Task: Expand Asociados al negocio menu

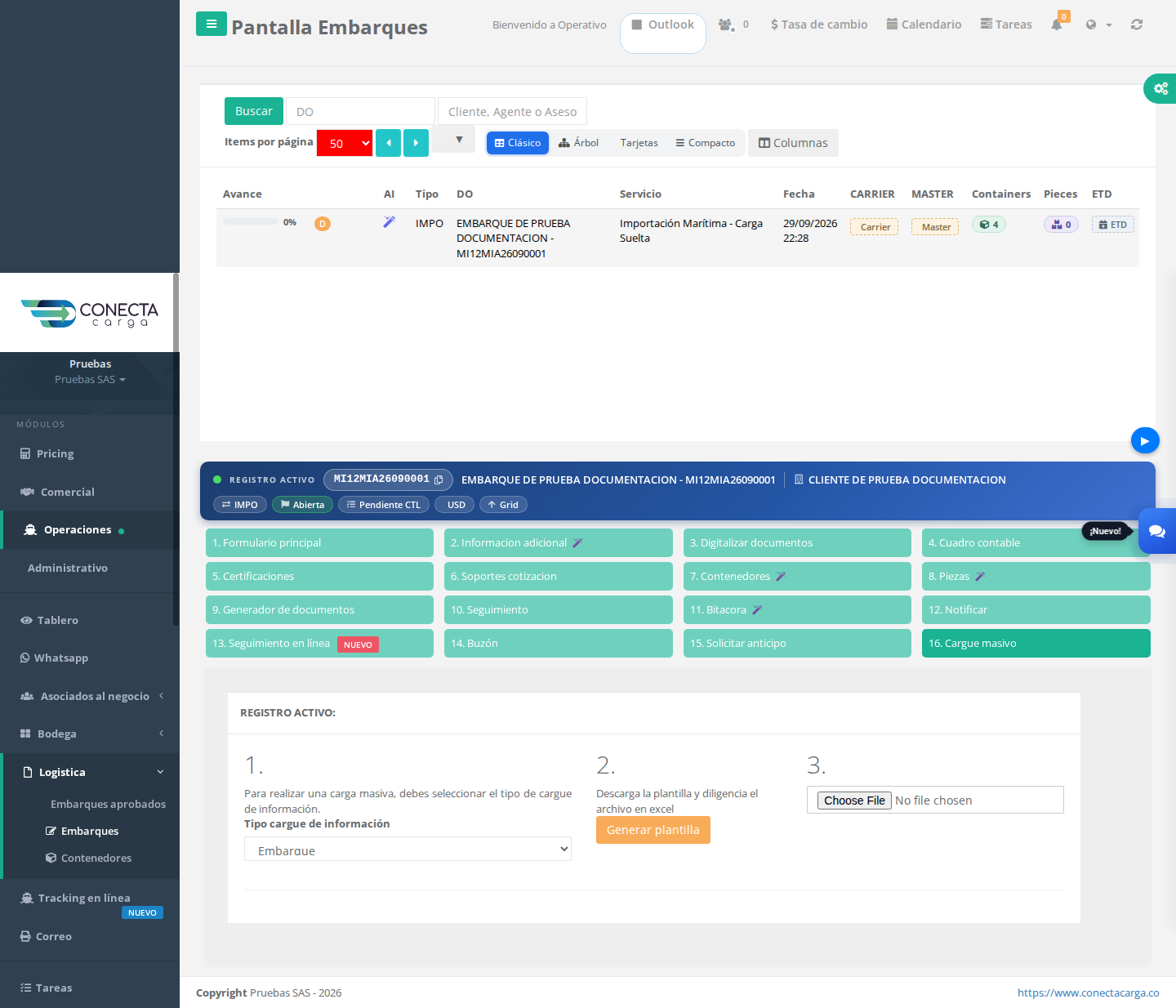Action: point(90,696)
